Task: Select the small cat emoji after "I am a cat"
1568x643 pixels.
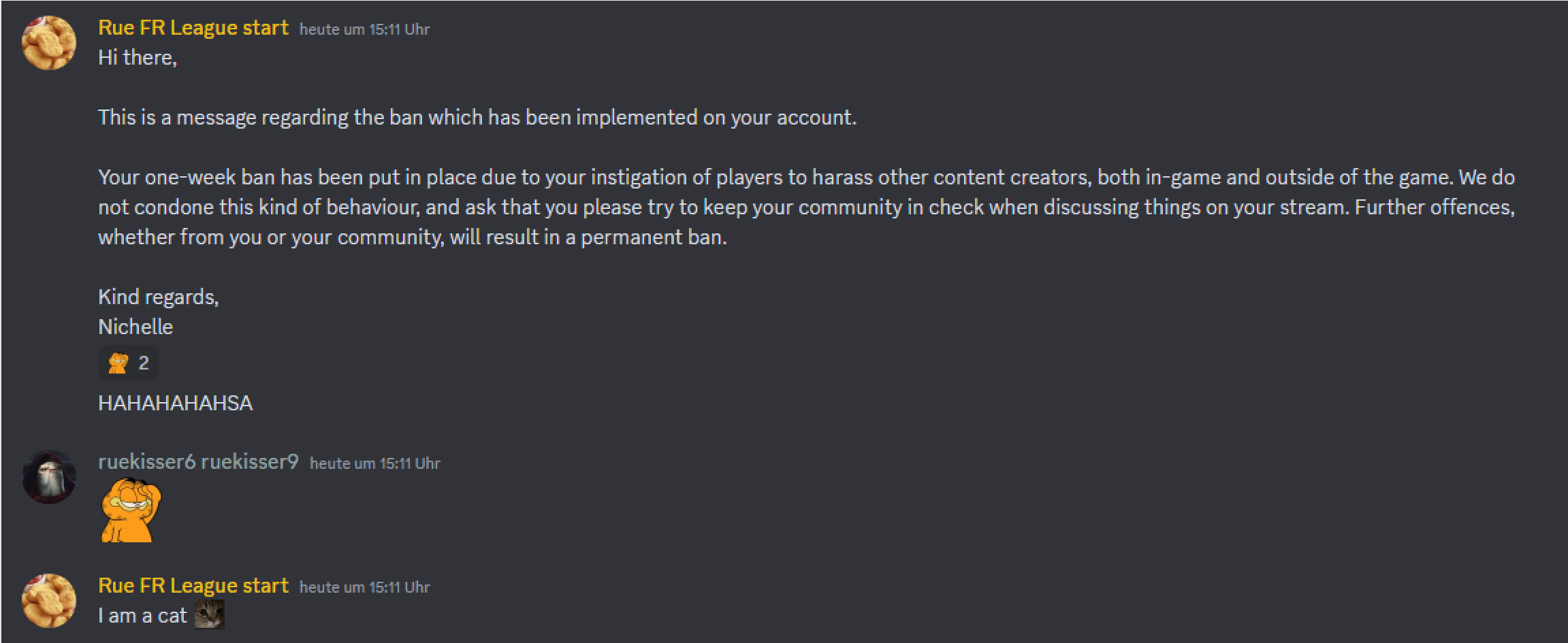Action: pyautogui.click(x=209, y=615)
